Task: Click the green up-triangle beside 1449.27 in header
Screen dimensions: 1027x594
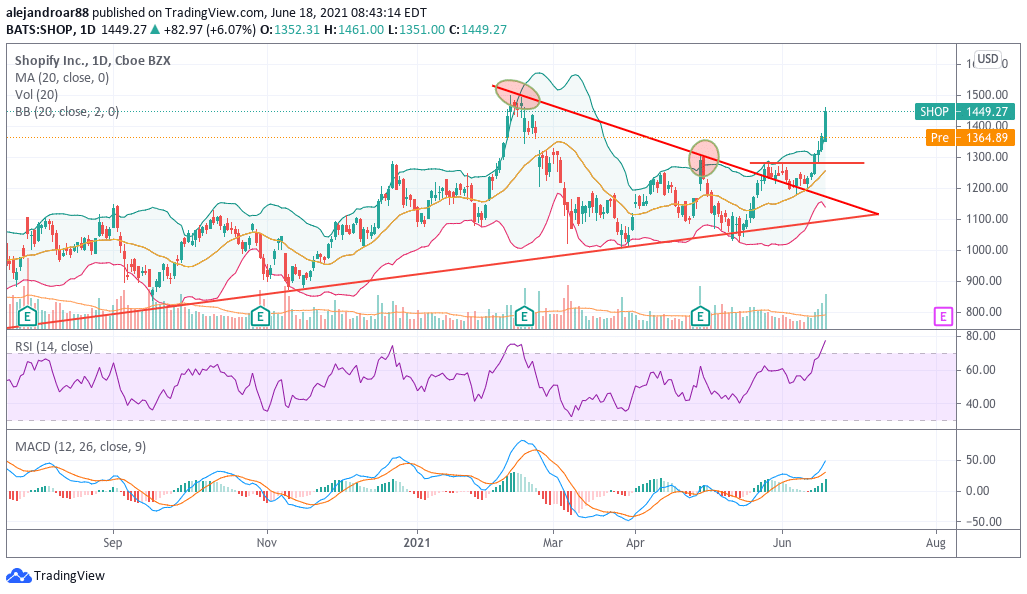Action: click(155, 29)
